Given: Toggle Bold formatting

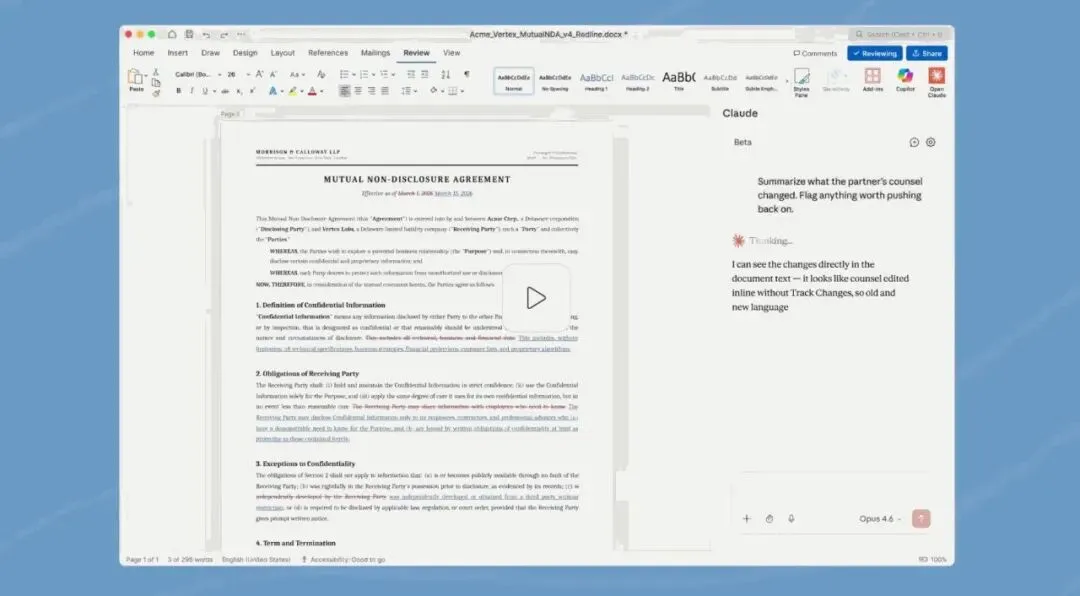Looking at the screenshot, I should [x=178, y=91].
